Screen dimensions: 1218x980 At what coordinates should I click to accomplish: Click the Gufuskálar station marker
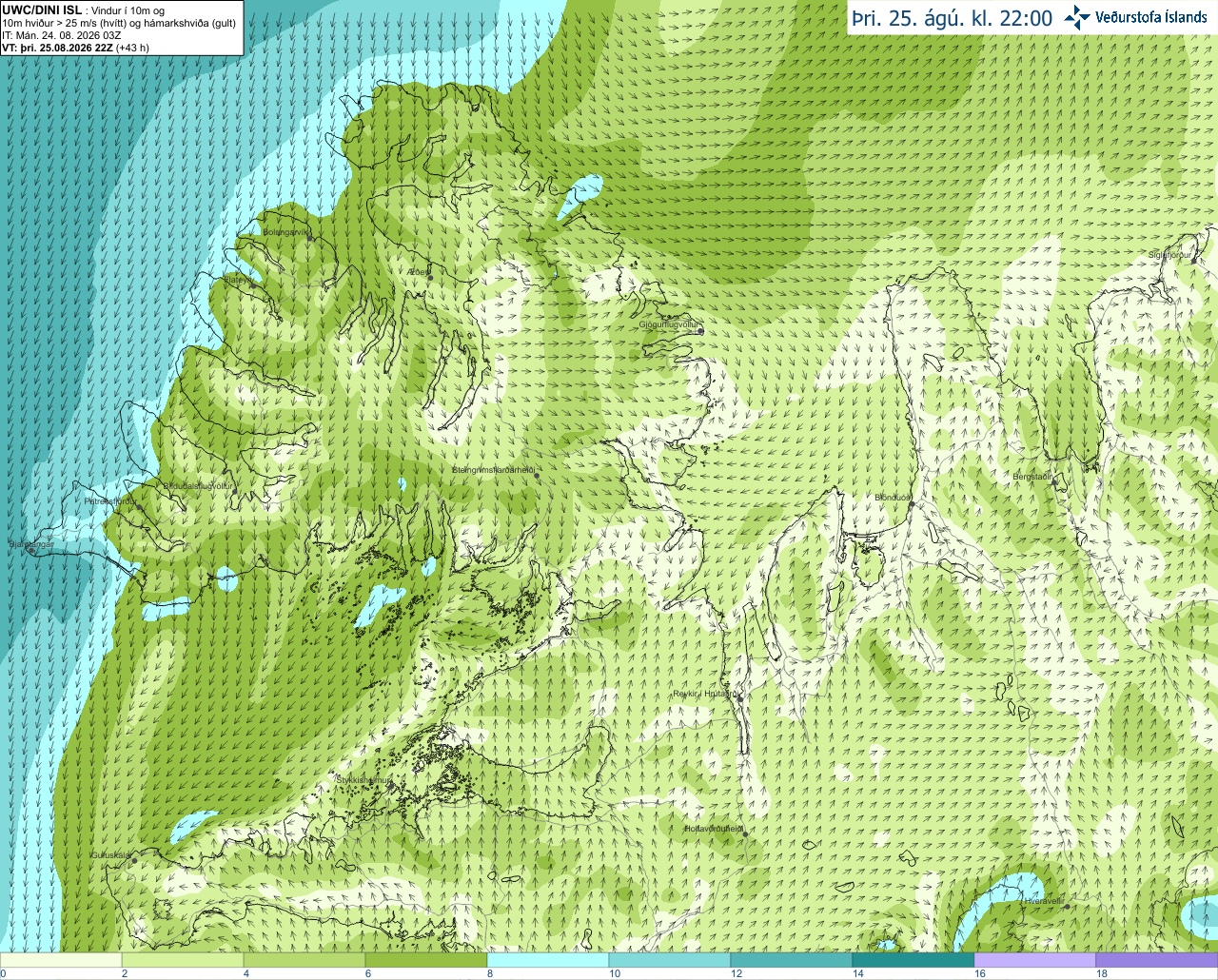click(134, 860)
